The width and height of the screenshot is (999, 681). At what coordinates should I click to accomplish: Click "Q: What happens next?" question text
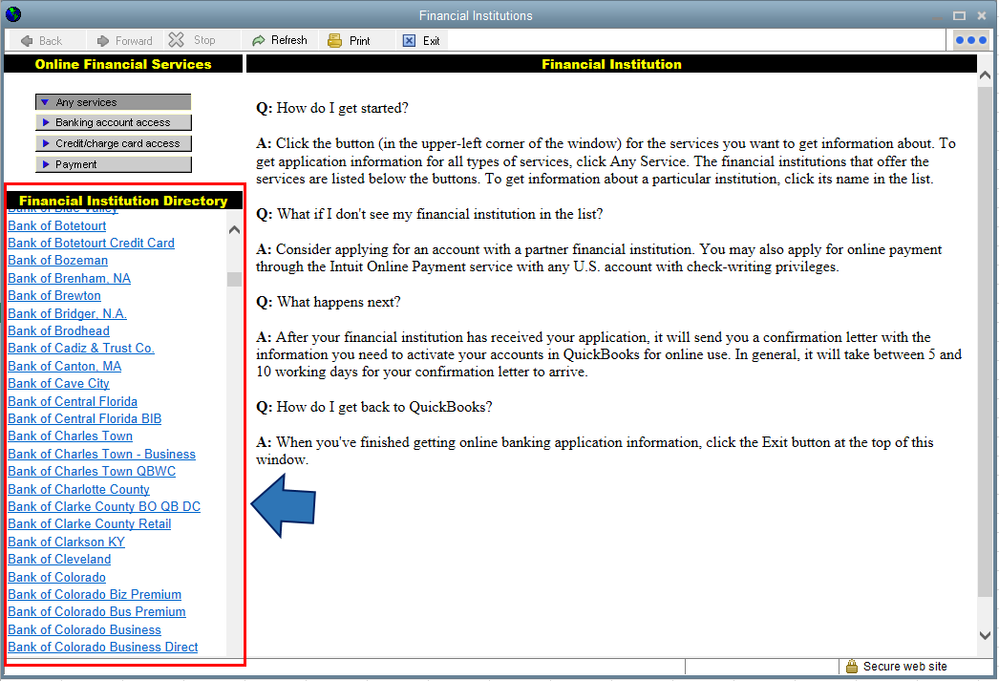point(328,302)
